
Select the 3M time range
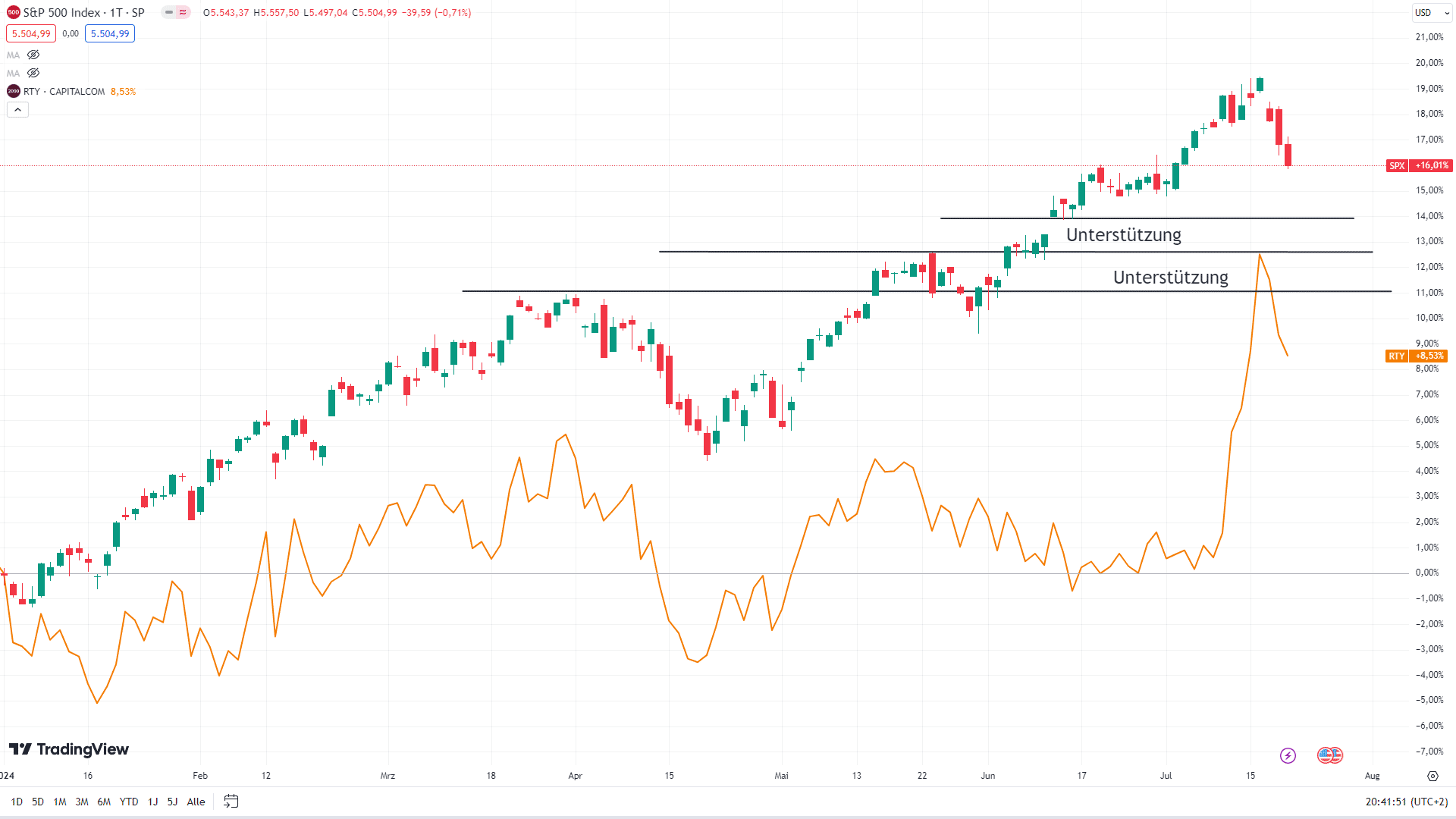point(82,802)
